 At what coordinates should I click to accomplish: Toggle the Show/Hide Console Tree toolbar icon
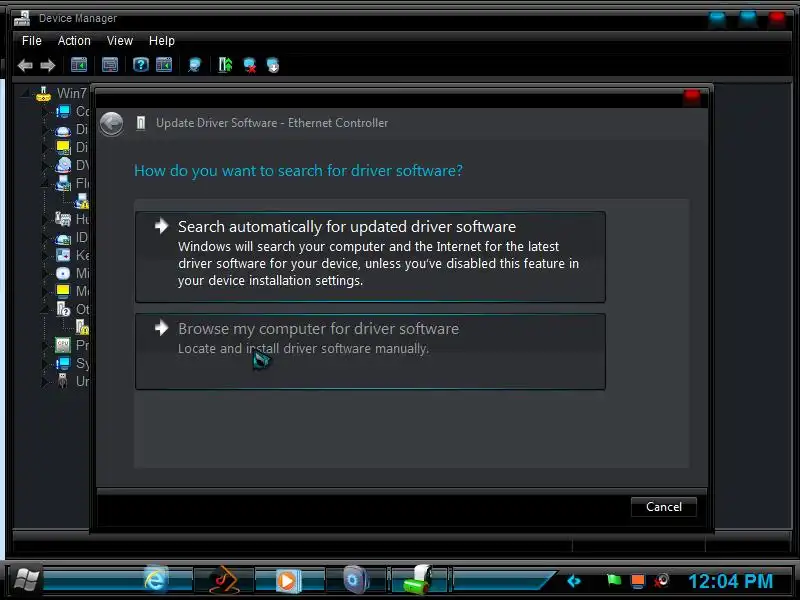coord(79,65)
